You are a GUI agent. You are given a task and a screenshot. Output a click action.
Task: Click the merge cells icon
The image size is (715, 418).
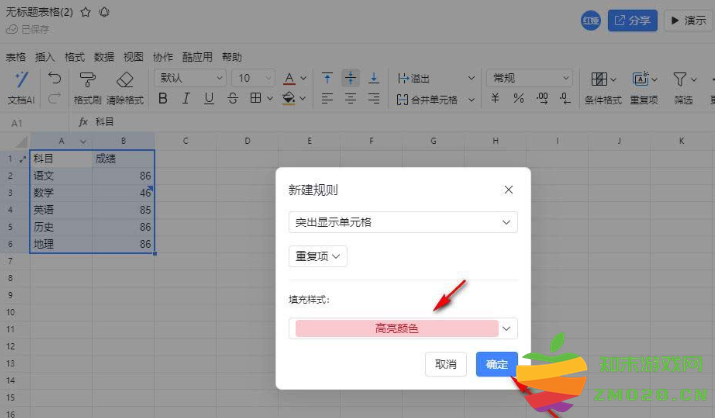(402, 99)
